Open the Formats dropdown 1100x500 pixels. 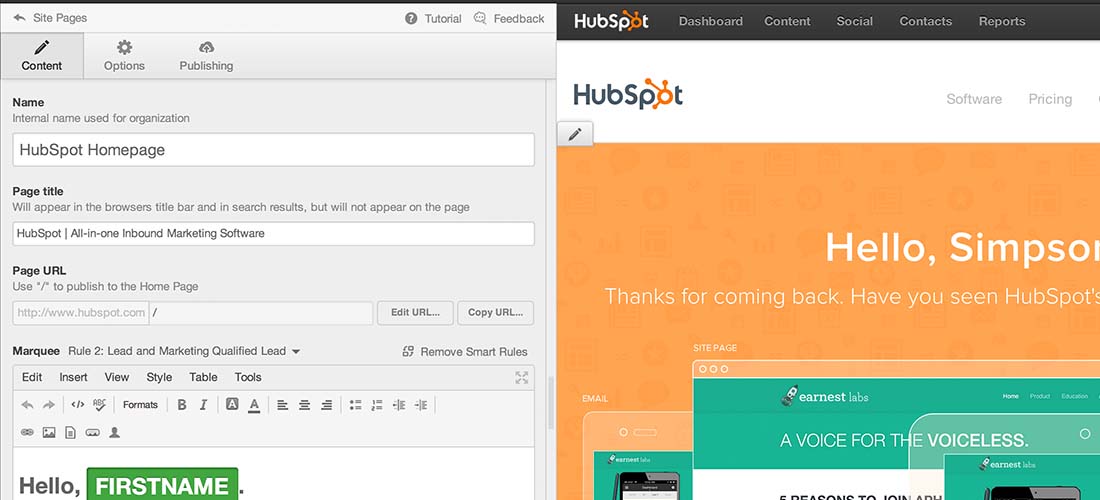[x=140, y=405]
